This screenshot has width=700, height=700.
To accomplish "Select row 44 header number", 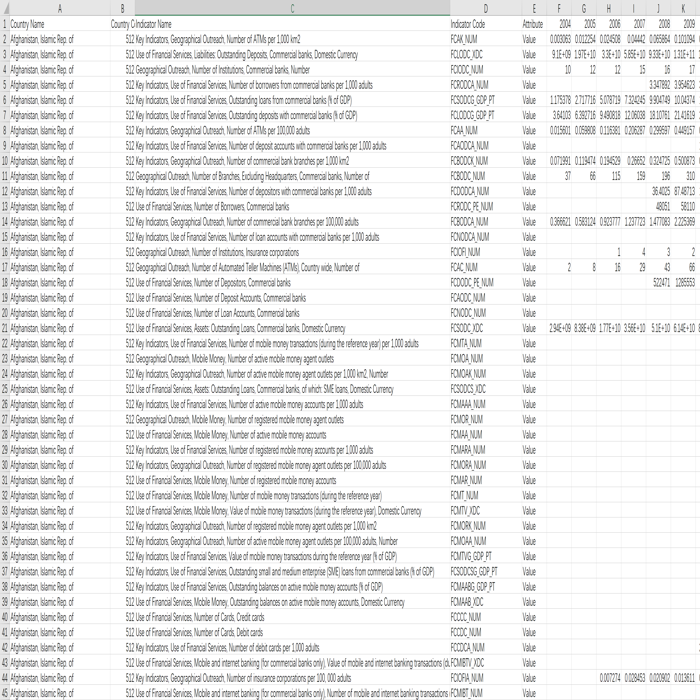I will 4,678.
